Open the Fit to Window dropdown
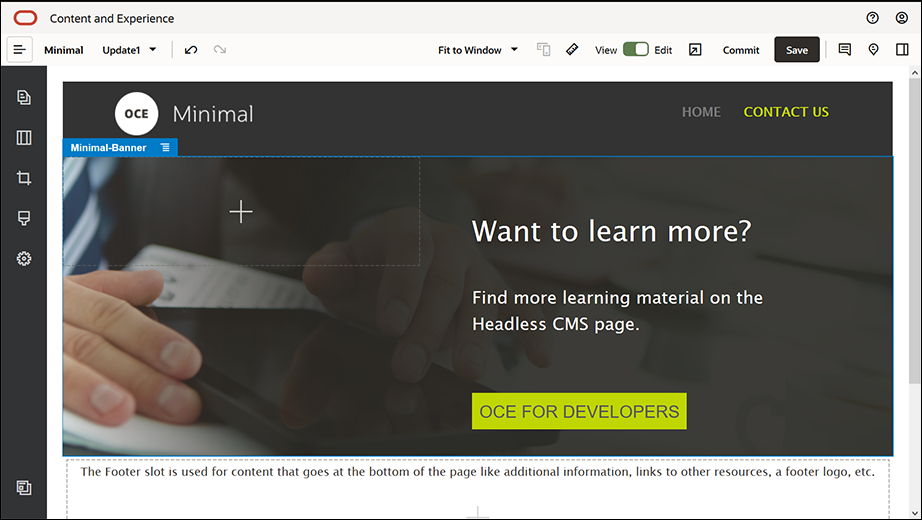The height and width of the screenshot is (520, 922). [477, 50]
